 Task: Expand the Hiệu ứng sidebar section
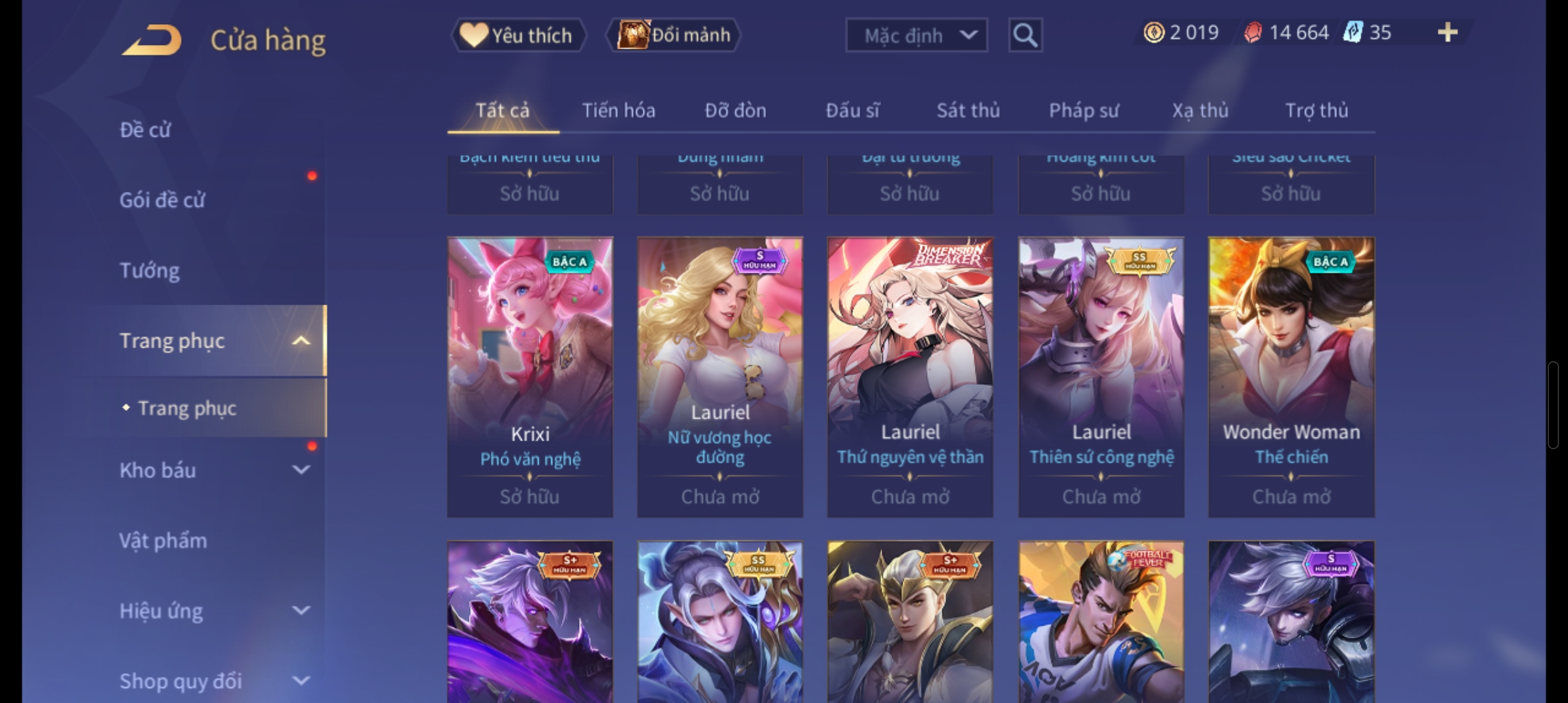pyautogui.click(x=301, y=611)
